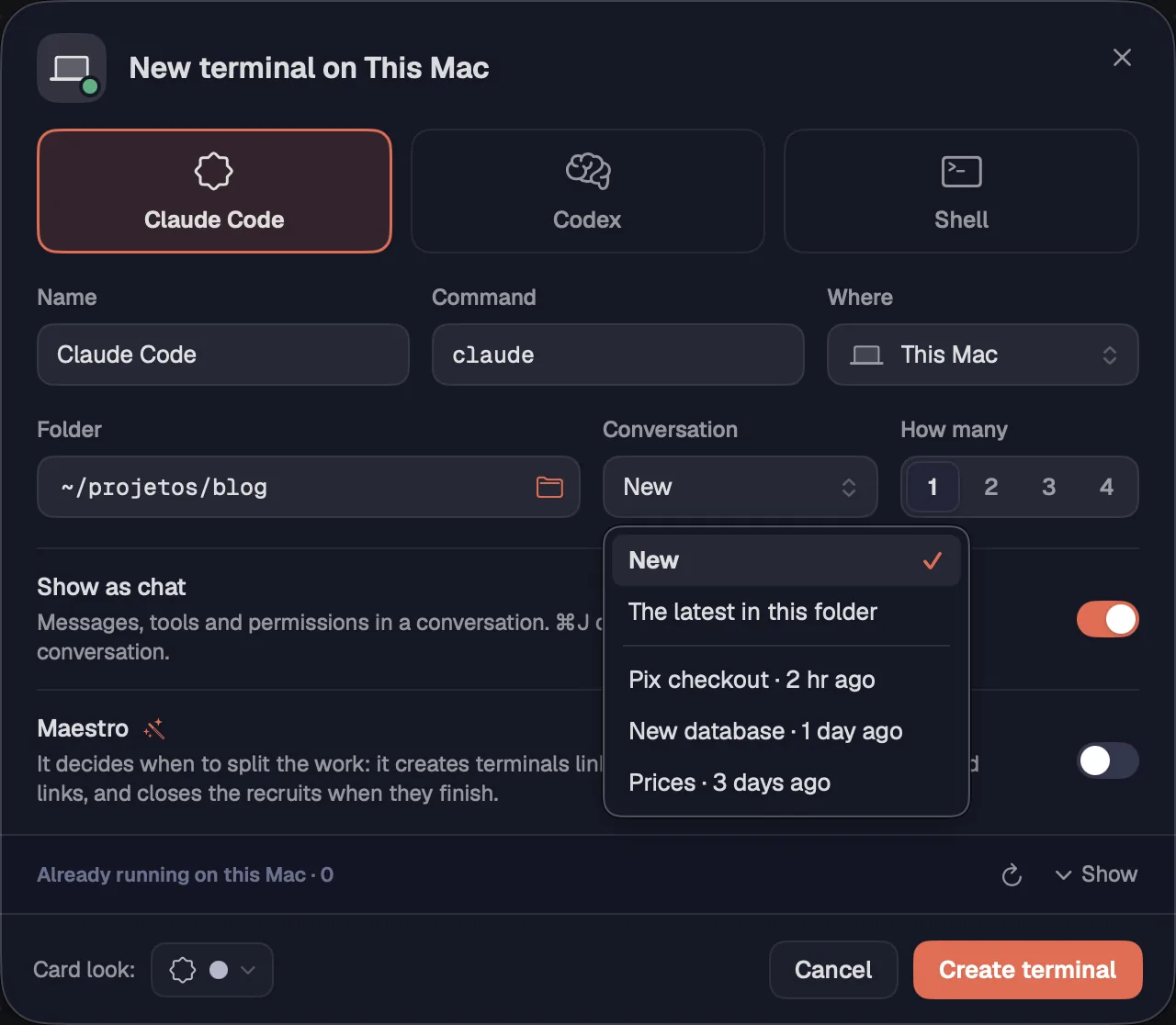
Task: Set How many to 1
Action: coord(933,487)
